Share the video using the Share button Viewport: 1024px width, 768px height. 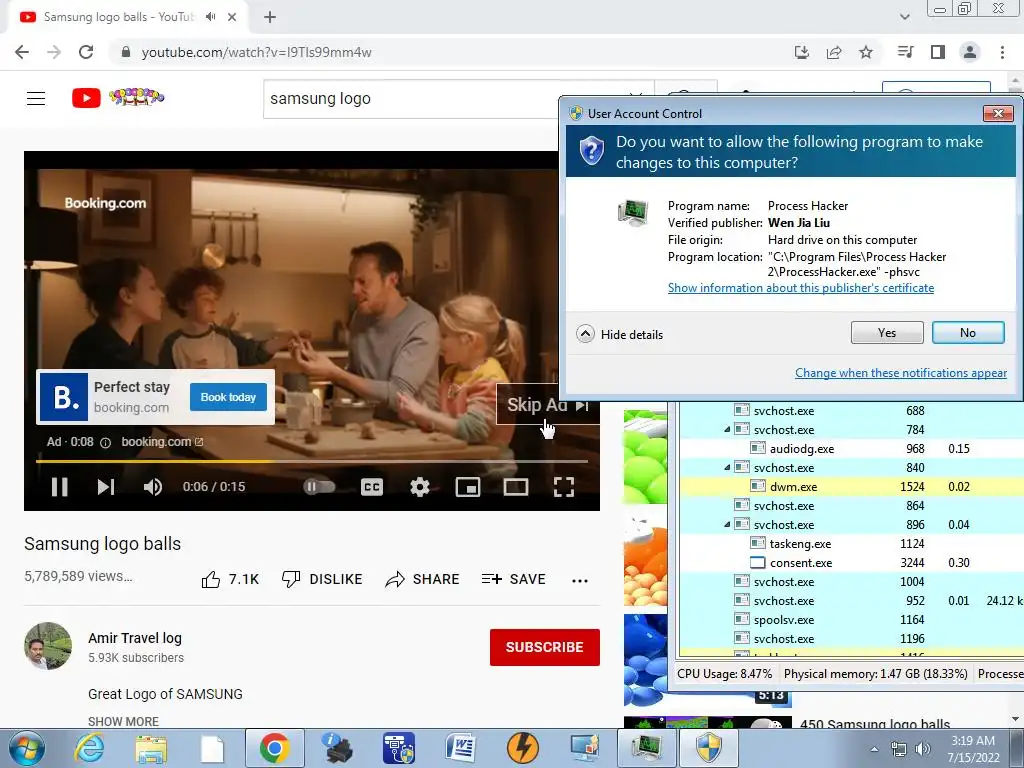[x=423, y=579]
